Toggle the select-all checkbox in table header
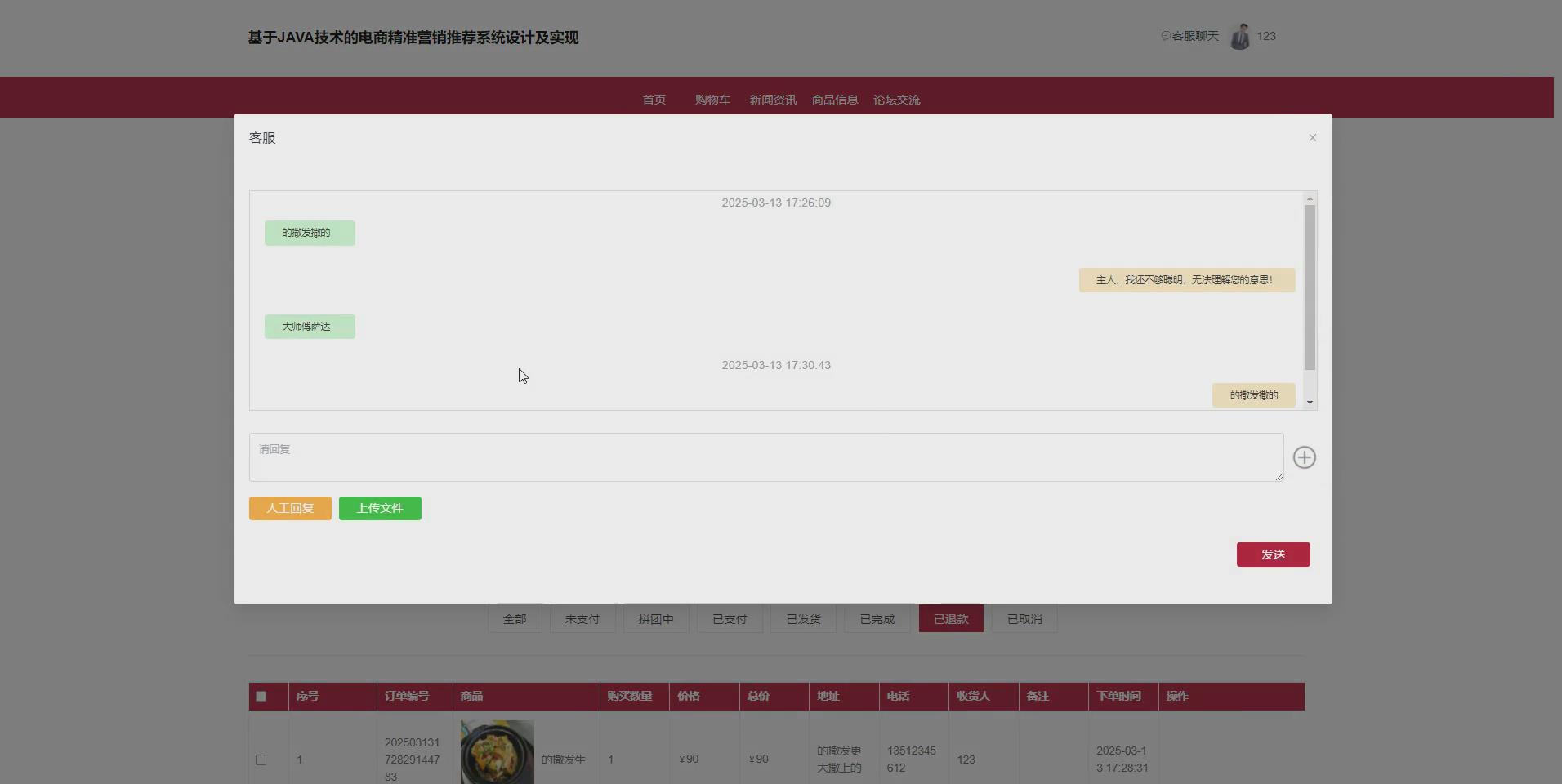Viewport: 1562px width, 784px height. (x=261, y=696)
